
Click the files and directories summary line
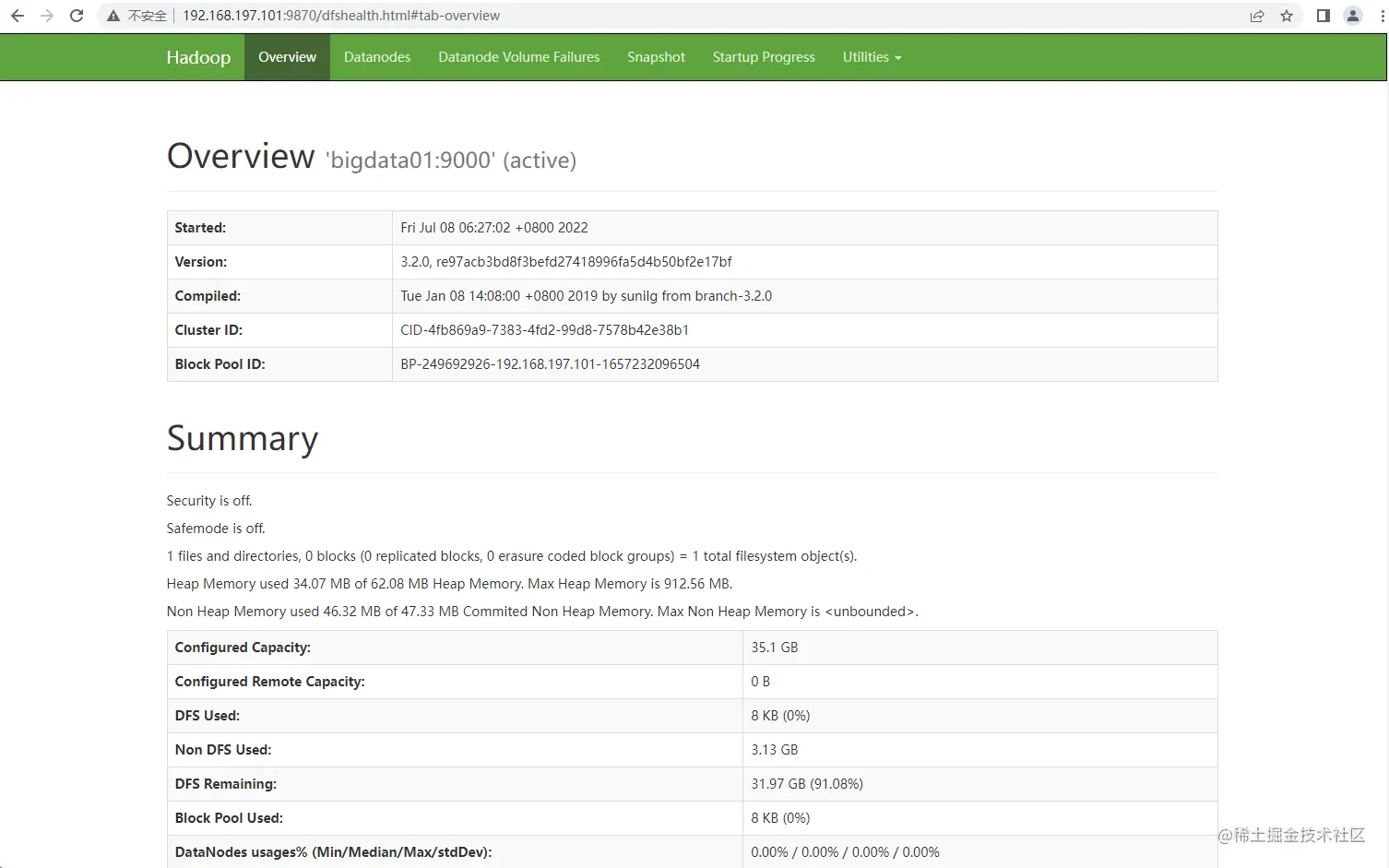pyautogui.click(x=512, y=556)
